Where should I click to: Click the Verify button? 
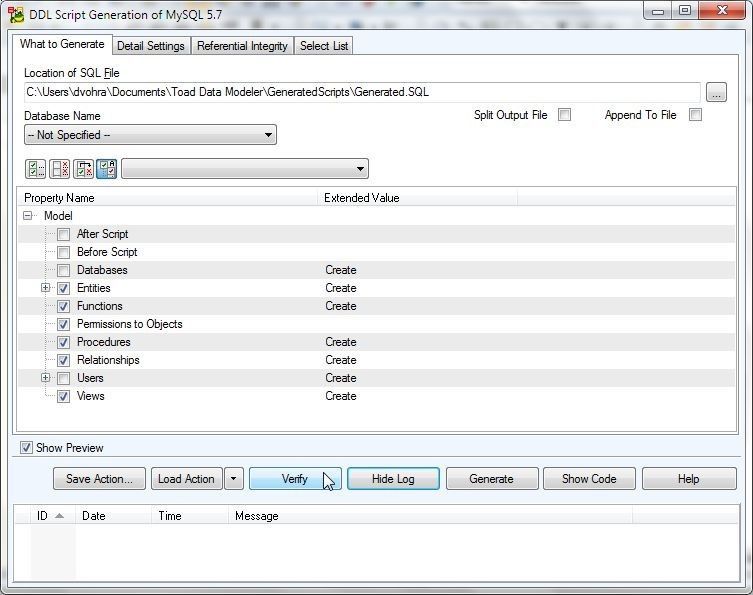pyautogui.click(x=295, y=479)
